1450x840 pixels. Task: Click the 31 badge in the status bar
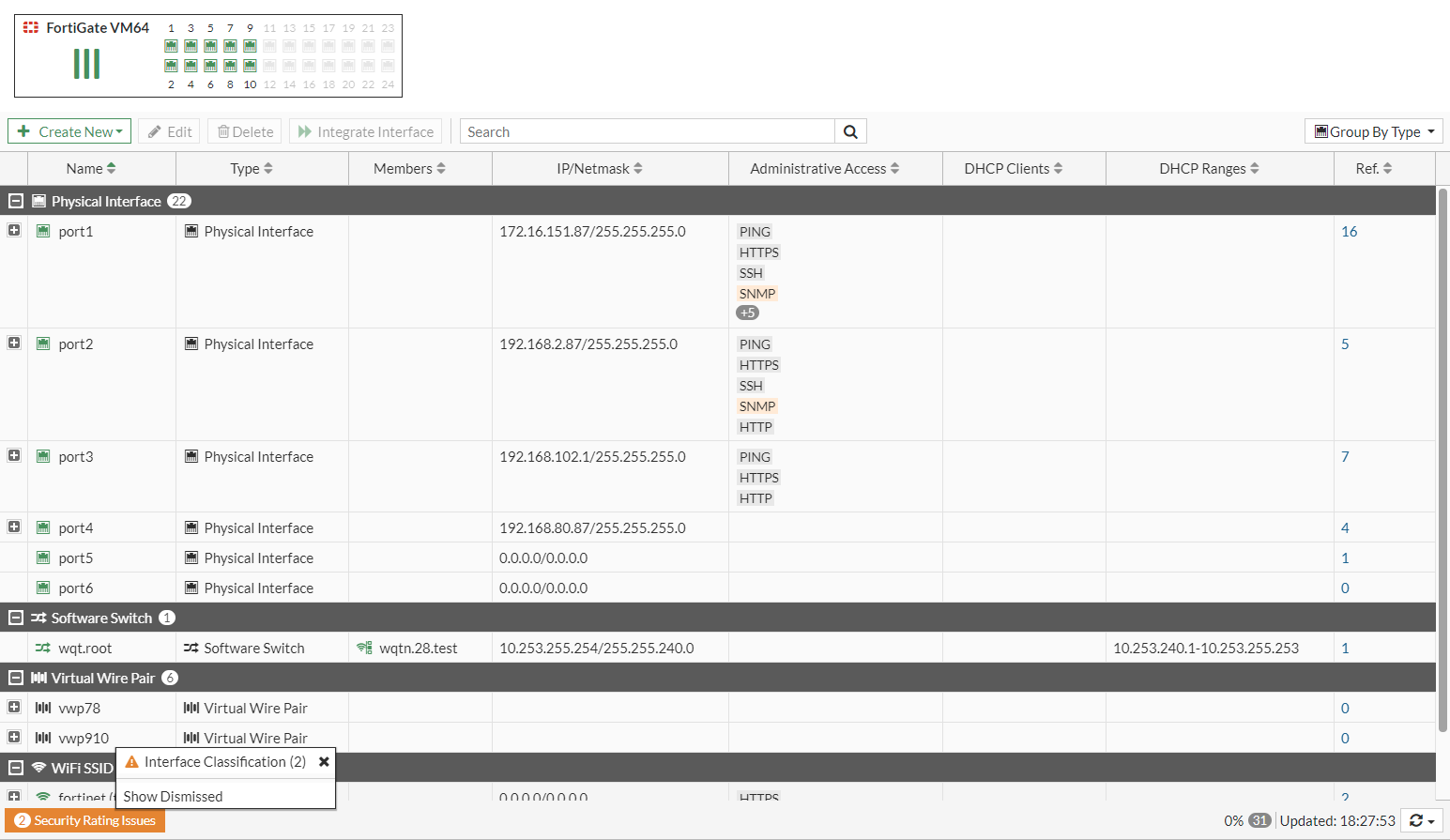pyautogui.click(x=1259, y=821)
